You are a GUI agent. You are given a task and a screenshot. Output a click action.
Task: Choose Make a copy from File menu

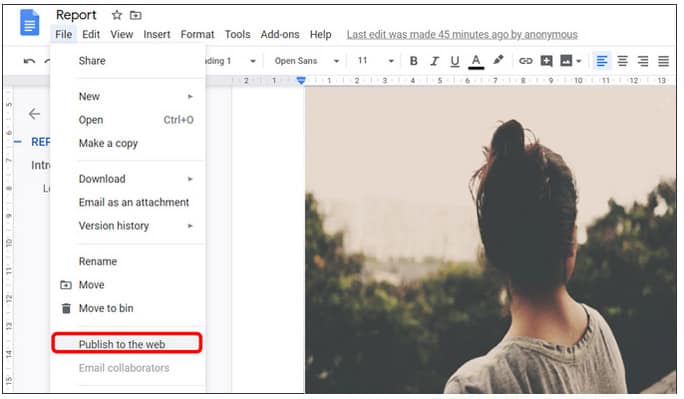(x=108, y=143)
